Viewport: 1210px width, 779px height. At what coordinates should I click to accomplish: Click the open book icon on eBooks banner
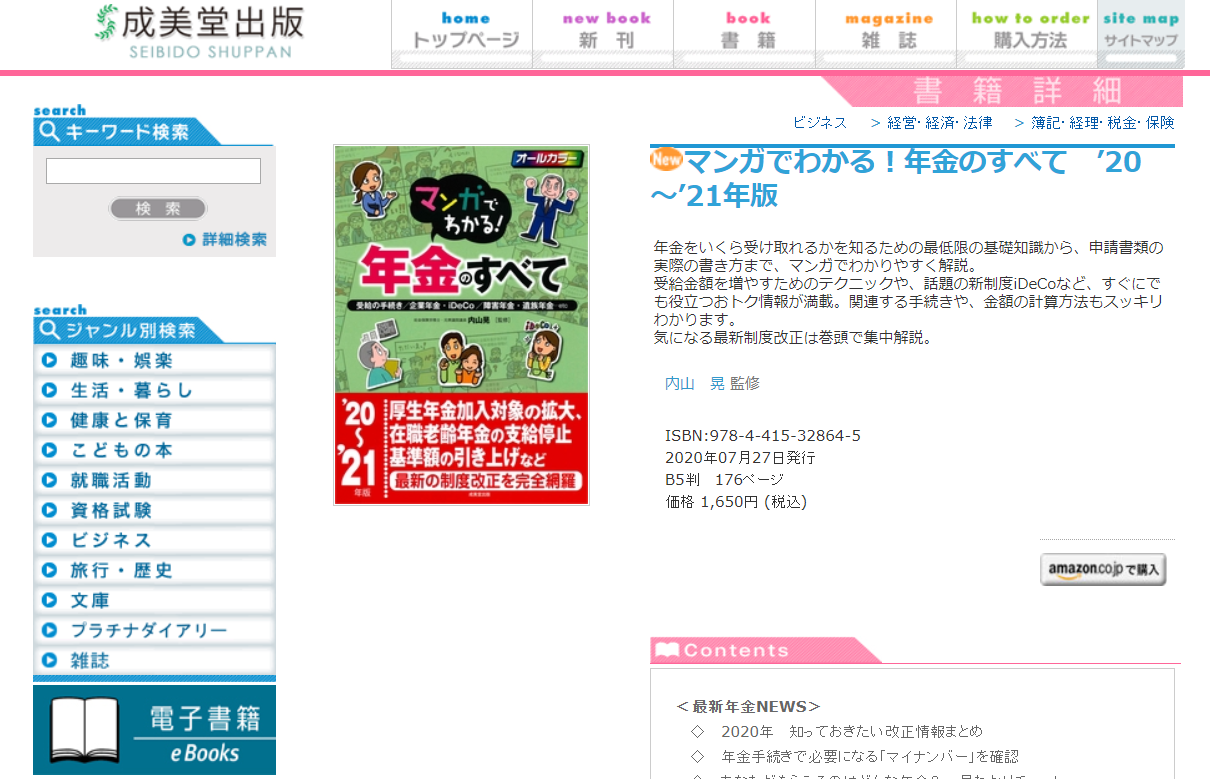[85, 731]
